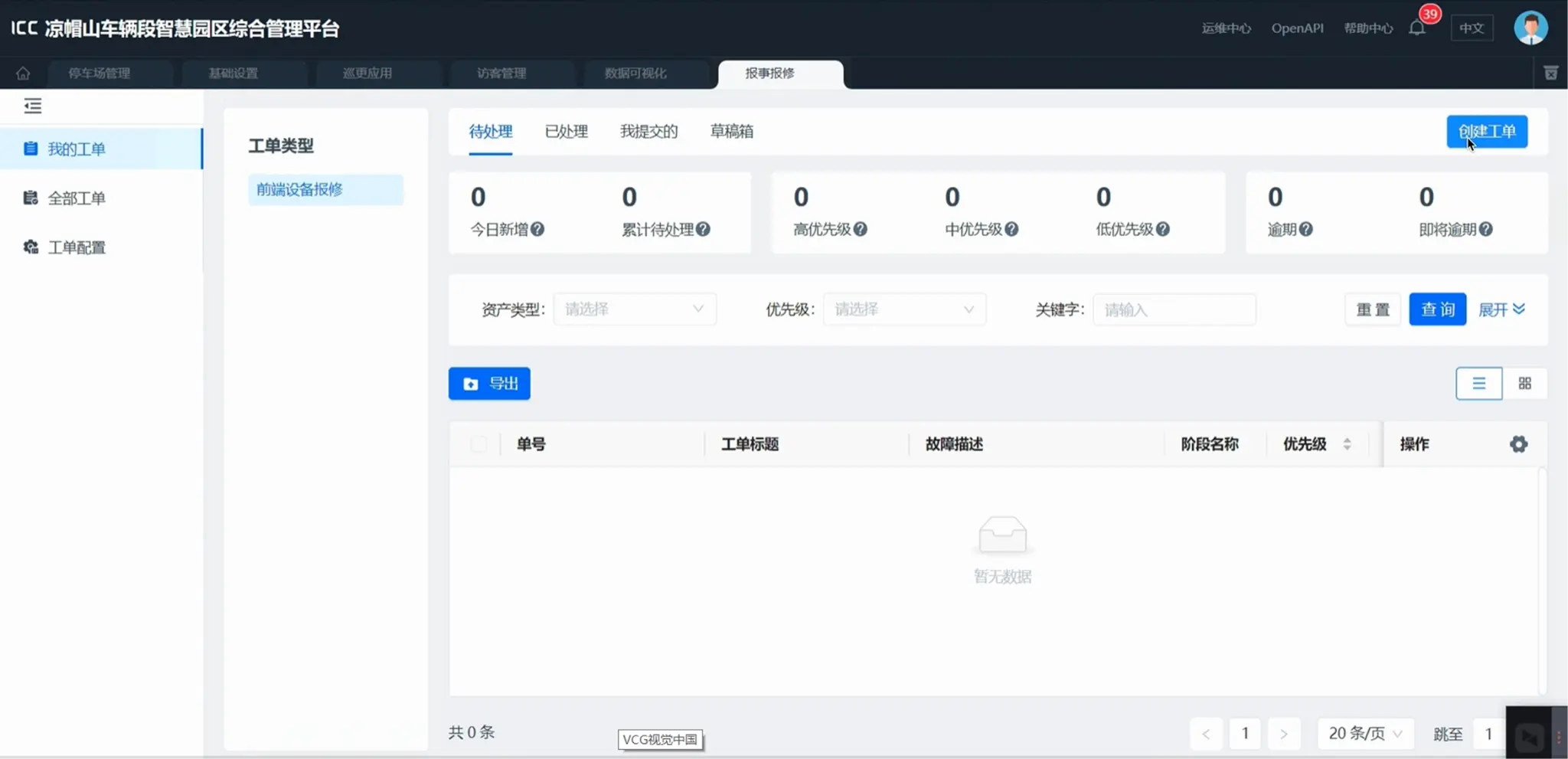Open the 优先级 filter dropdown
1568x759 pixels.
pos(904,309)
